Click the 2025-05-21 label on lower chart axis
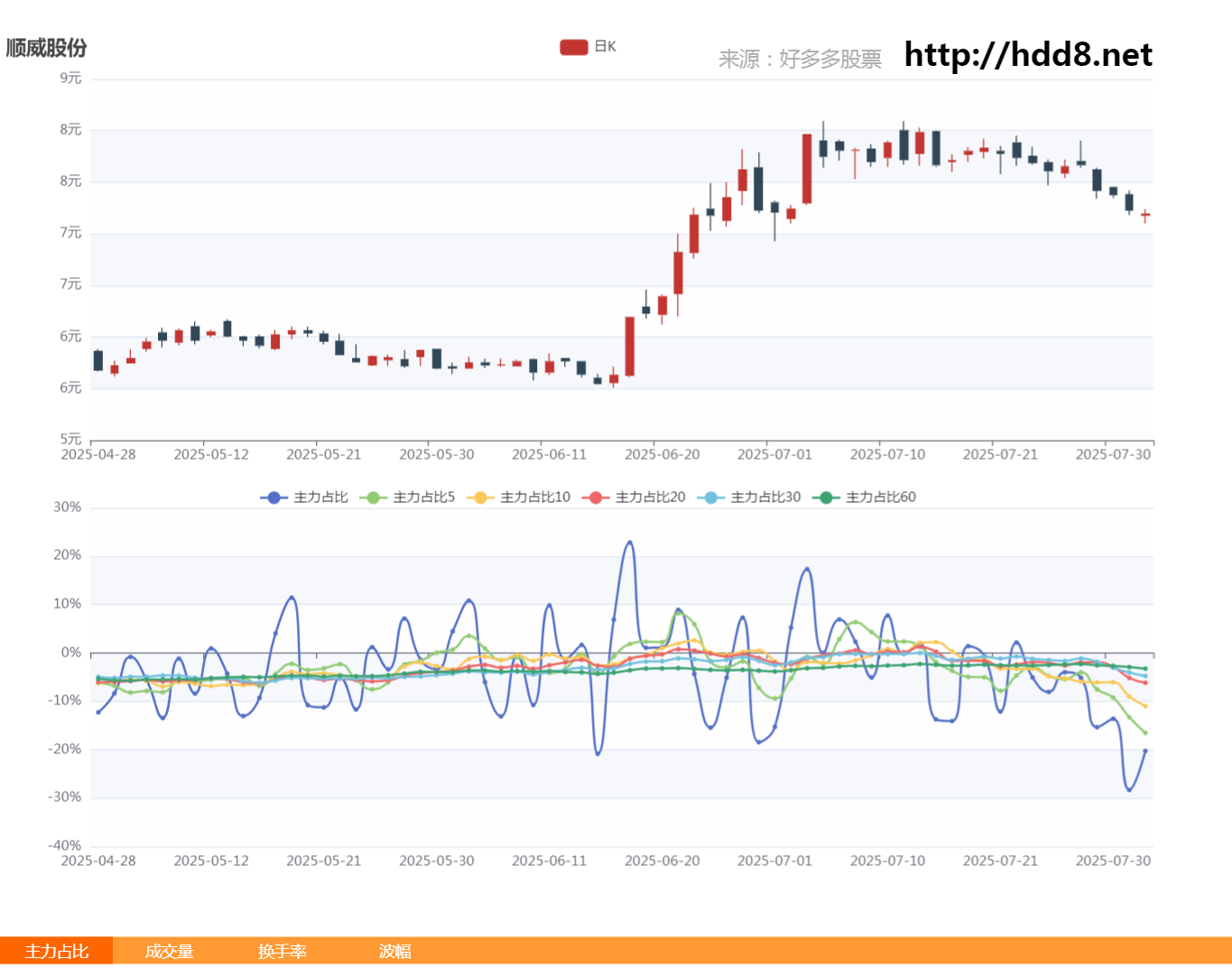This screenshot has width=1232, height=977. pyautogui.click(x=323, y=861)
